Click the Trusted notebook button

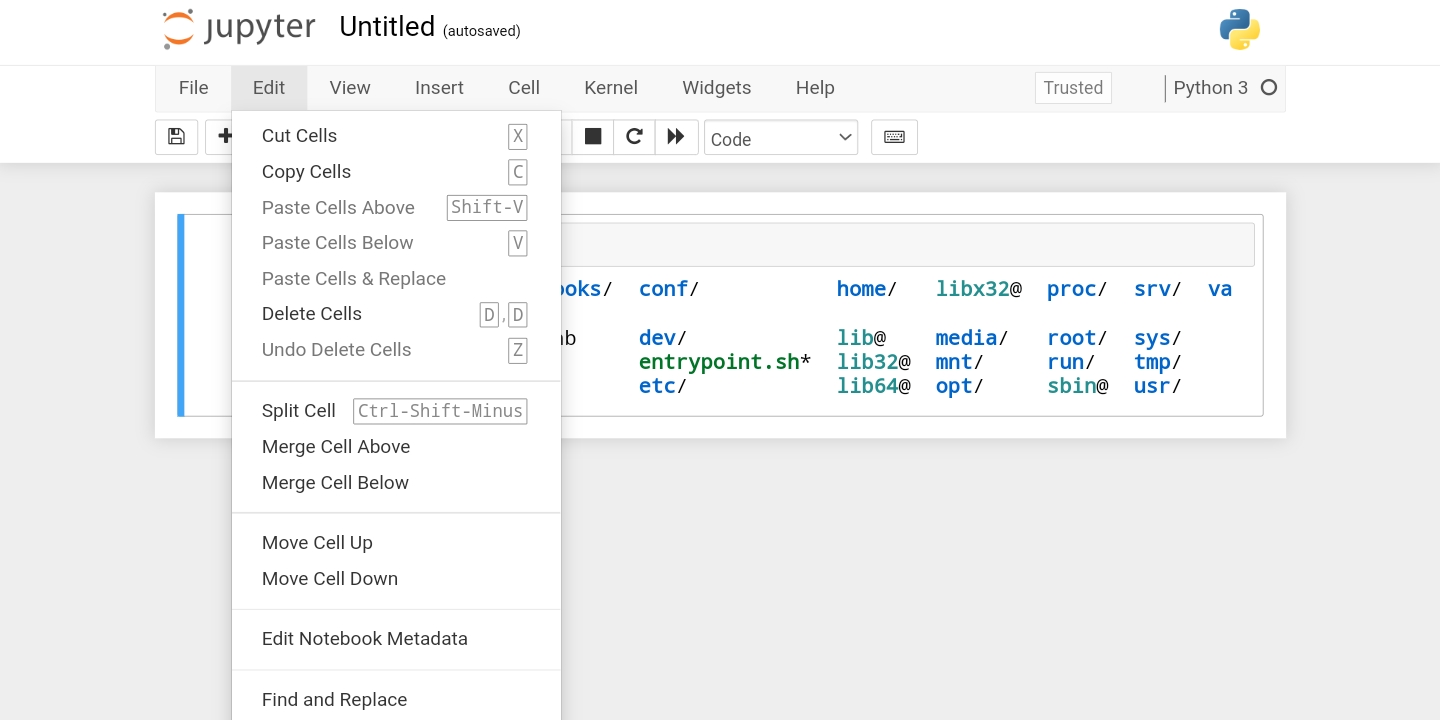[1072, 88]
